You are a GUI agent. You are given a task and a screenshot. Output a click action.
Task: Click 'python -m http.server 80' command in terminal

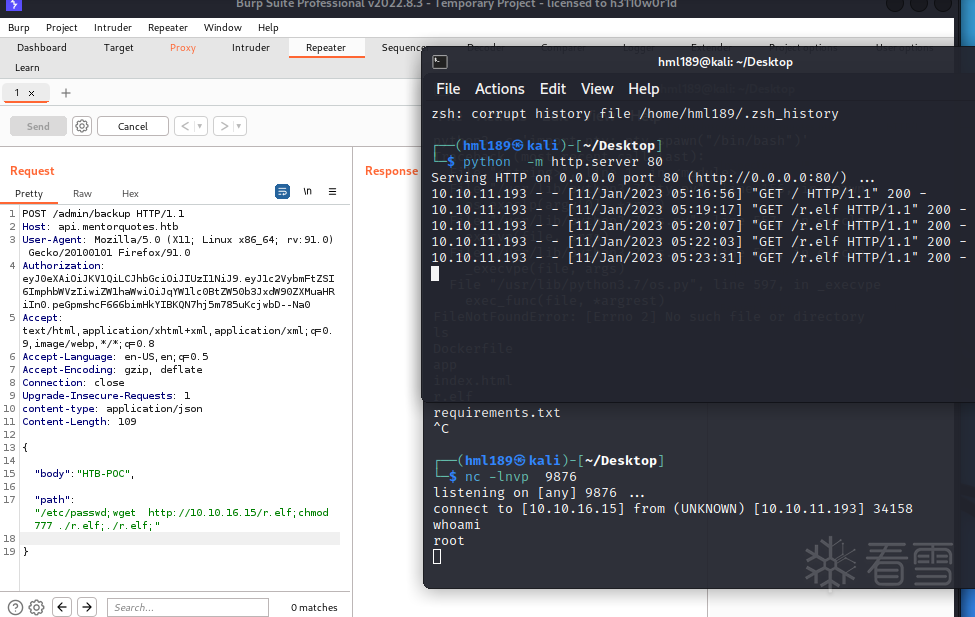pyautogui.click(x=562, y=162)
